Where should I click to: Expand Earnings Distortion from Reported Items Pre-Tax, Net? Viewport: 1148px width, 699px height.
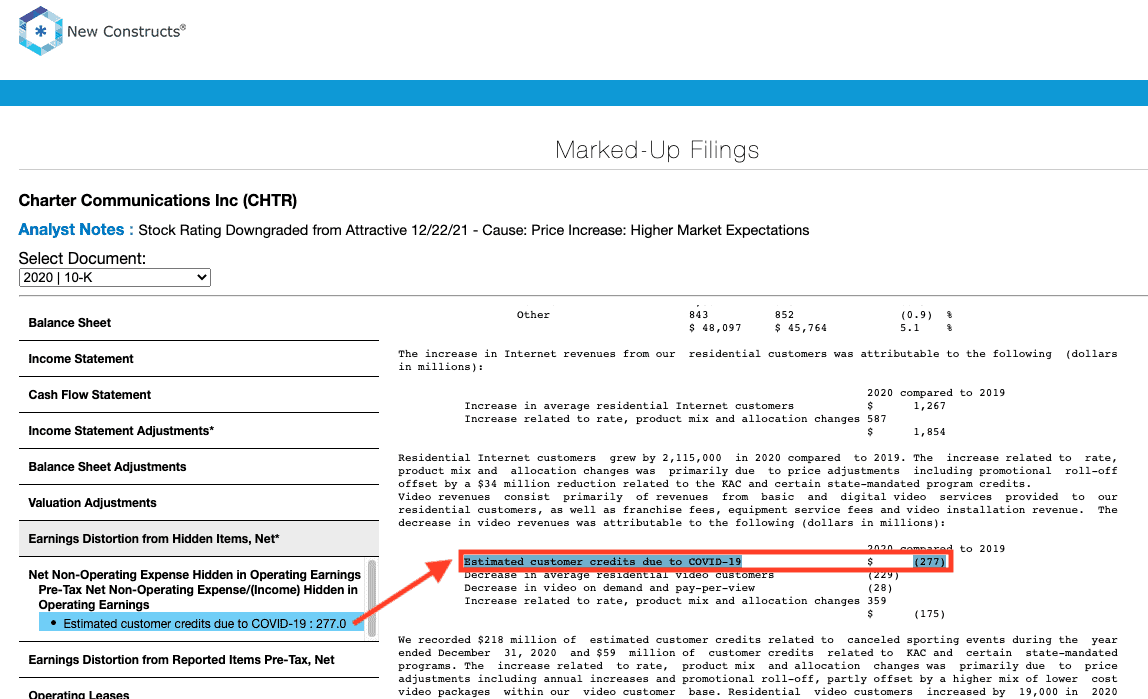[198, 659]
